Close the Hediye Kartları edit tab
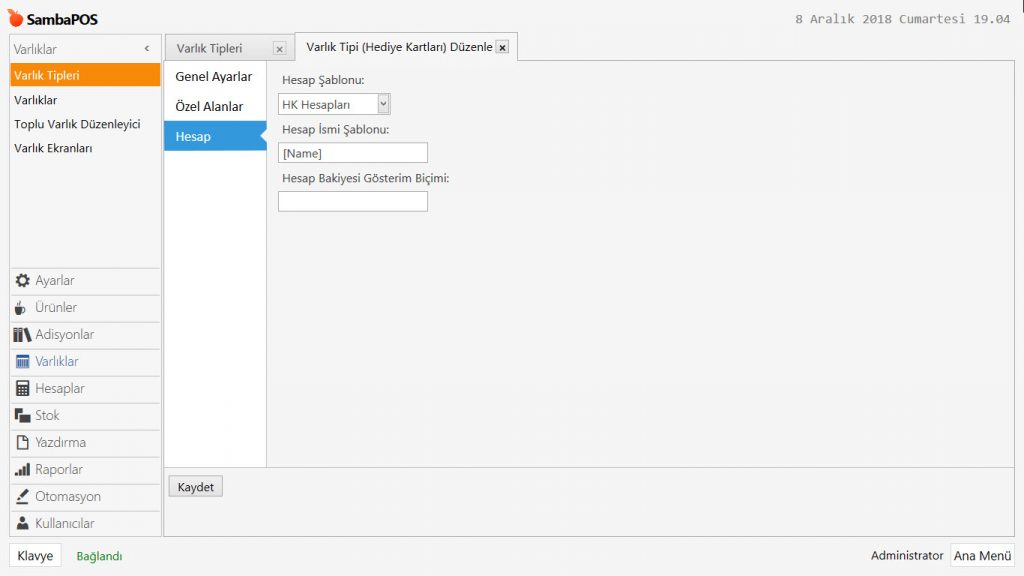This screenshot has width=1024, height=576. [502, 47]
